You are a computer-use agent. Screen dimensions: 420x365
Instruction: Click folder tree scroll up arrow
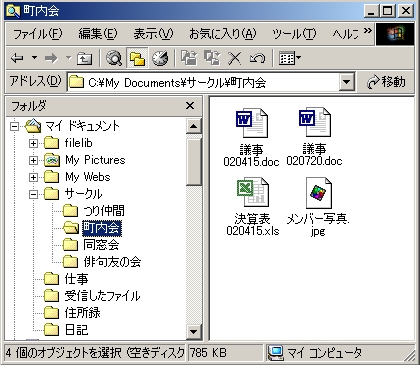click(193, 126)
